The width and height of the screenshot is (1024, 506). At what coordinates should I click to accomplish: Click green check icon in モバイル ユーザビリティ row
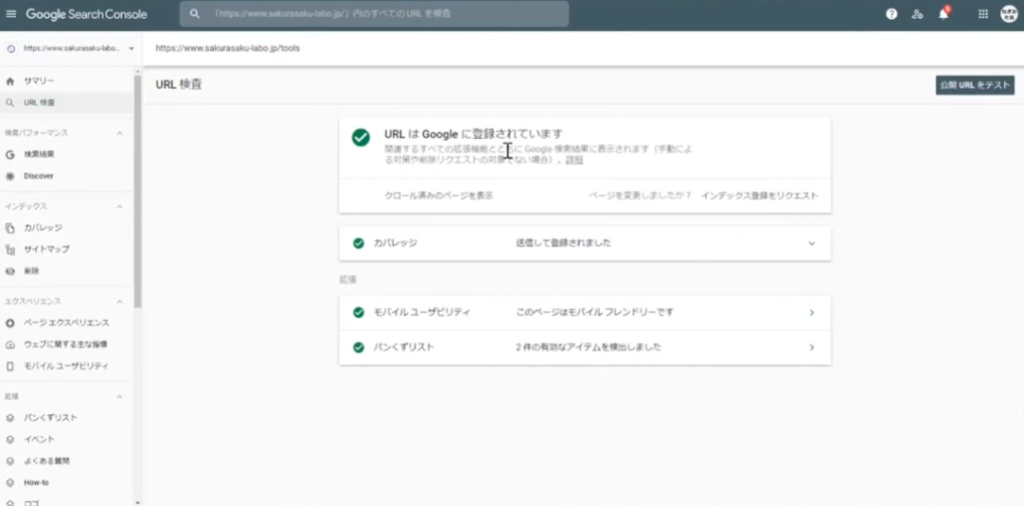(358, 313)
